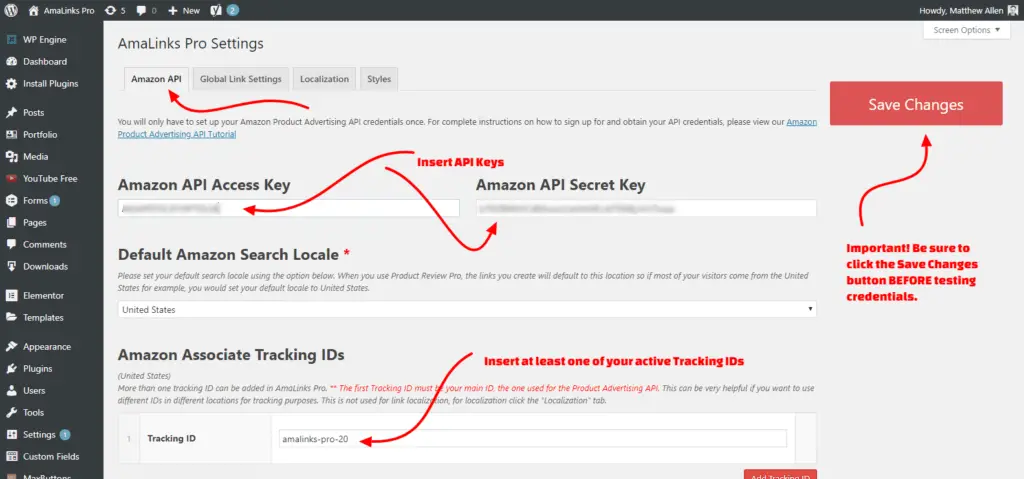Click the plus New icon in admin bar
The width and height of the screenshot is (1024, 479).
coord(172,10)
